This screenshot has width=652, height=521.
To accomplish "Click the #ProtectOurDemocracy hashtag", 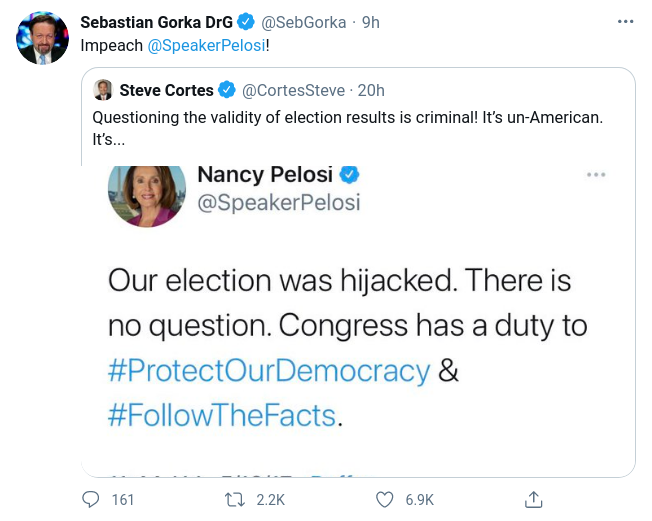I will point(268,371).
